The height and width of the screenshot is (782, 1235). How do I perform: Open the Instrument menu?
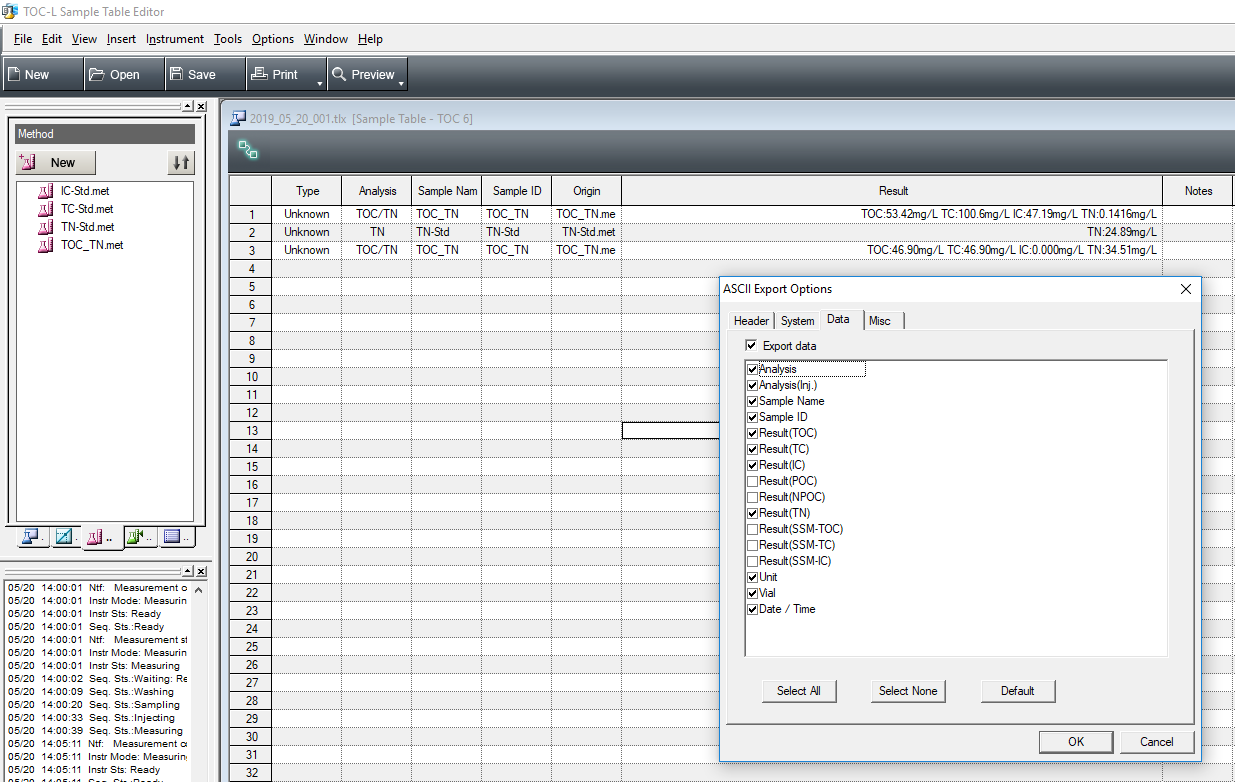pyautogui.click(x=175, y=39)
